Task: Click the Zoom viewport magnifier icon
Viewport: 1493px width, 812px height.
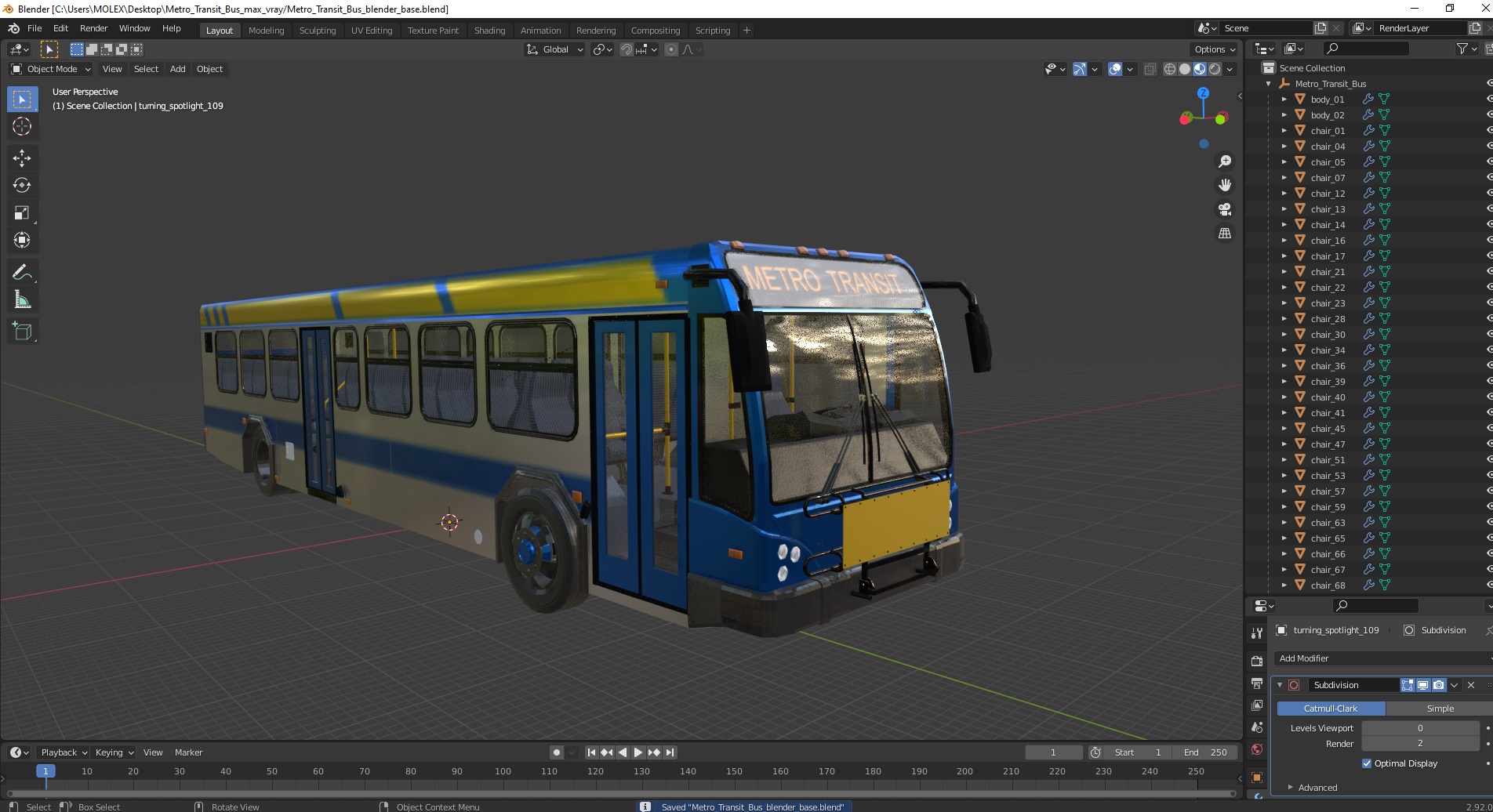Action: coord(1224,161)
